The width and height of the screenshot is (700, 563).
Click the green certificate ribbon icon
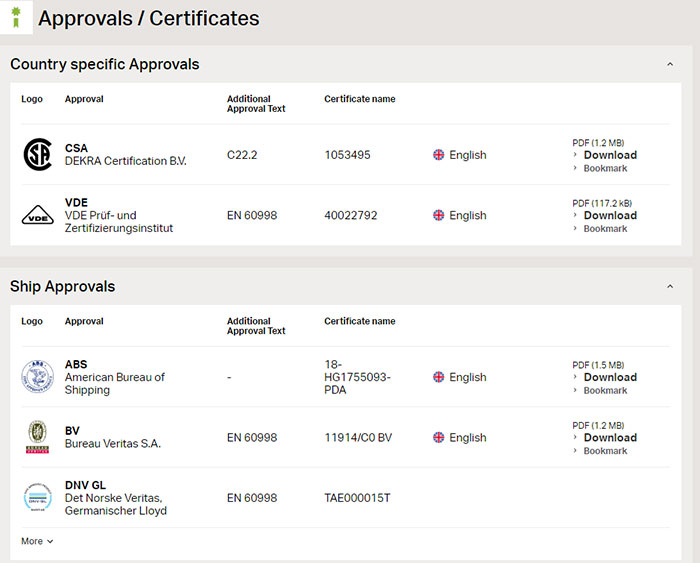[16, 17]
